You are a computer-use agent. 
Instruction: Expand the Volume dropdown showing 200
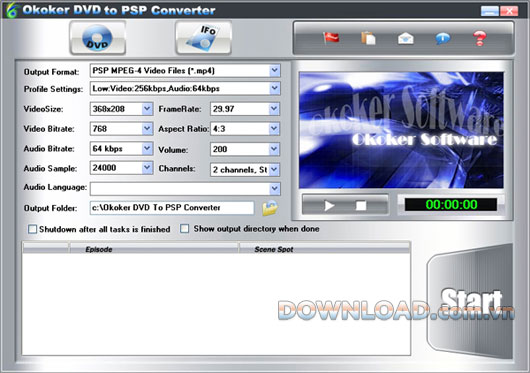[274, 149]
